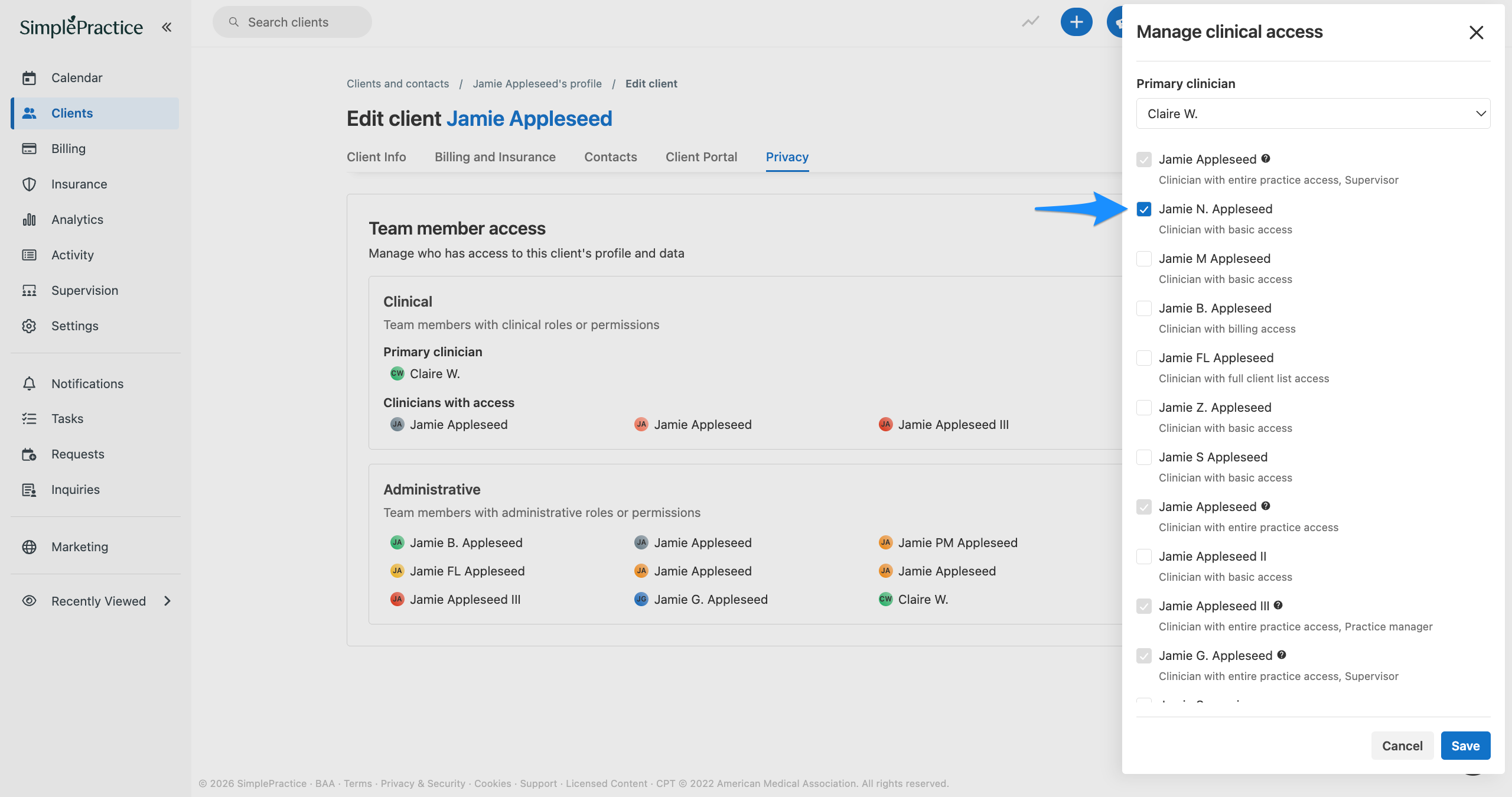
Task: Open the Billing card icon
Action: point(29,149)
